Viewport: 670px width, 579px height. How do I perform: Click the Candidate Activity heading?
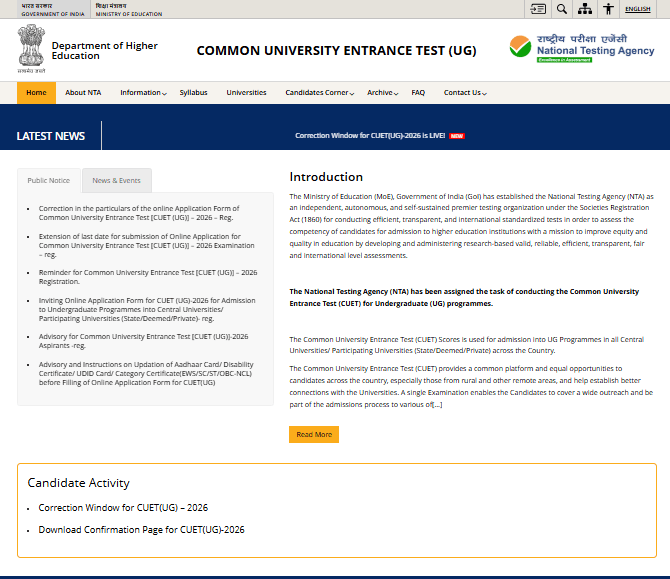point(79,483)
